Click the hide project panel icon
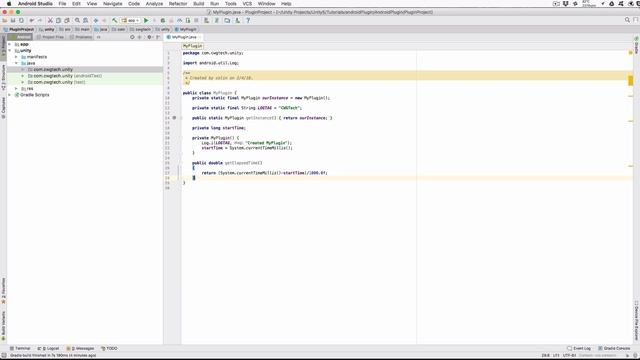The width and height of the screenshot is (640, 360). tap(158, 37)
